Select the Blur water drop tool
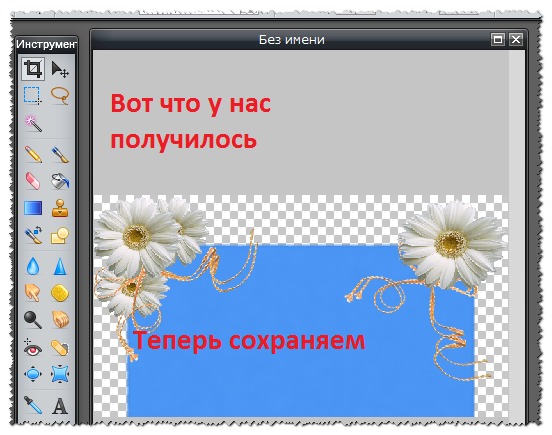Image resolution: width=552 pixels, height=435 pixels. [x=33, y=266]
